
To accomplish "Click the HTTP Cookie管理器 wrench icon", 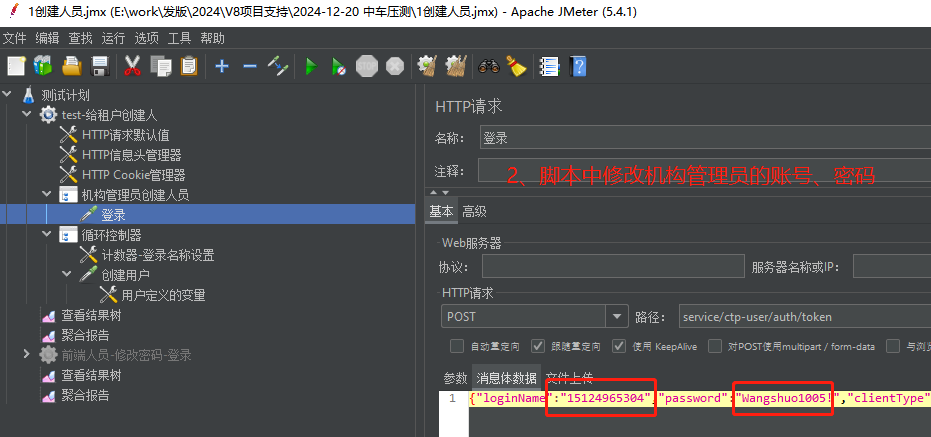I will point(68,175).
